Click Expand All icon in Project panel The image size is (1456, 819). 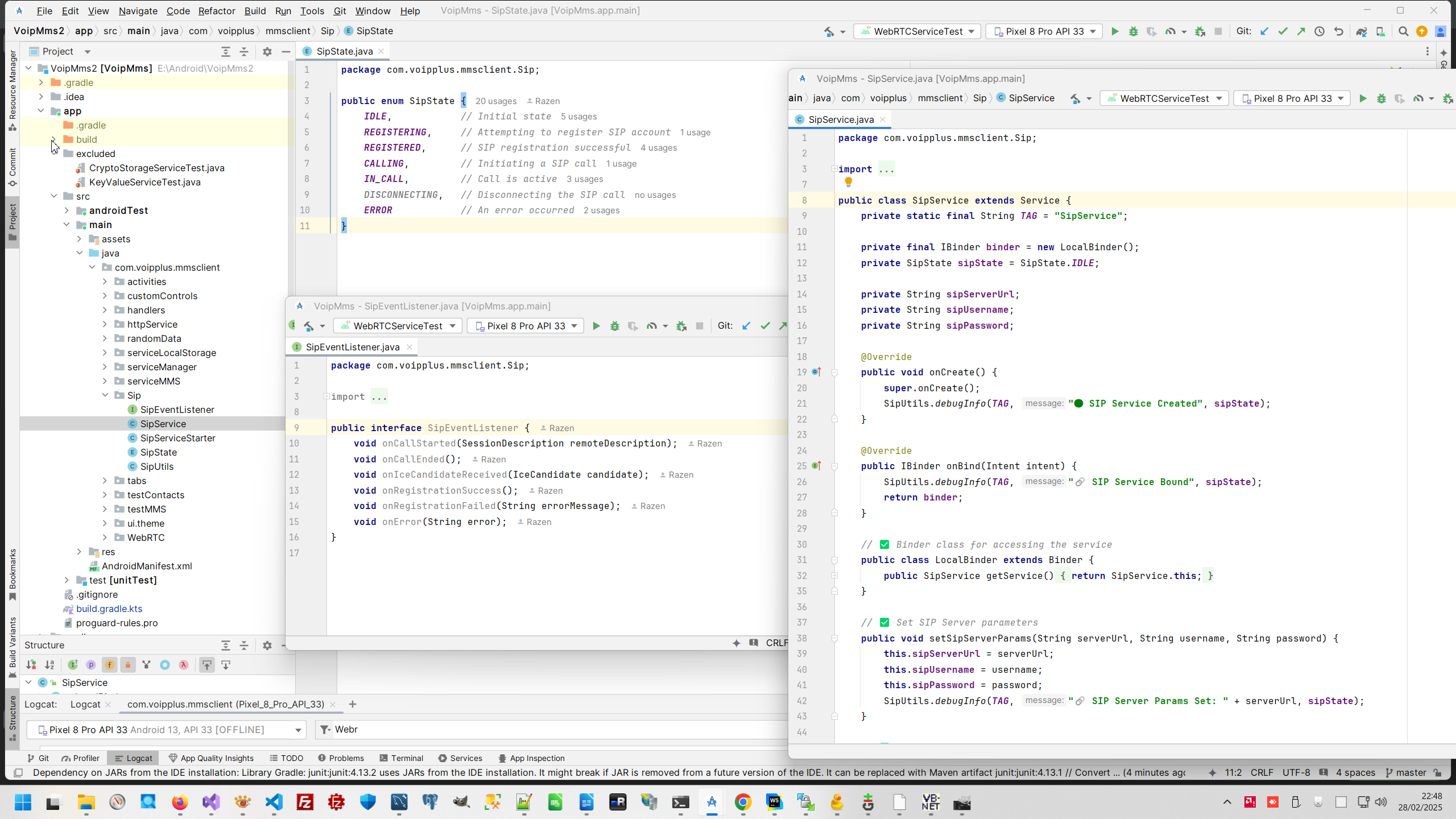[226, 52]
